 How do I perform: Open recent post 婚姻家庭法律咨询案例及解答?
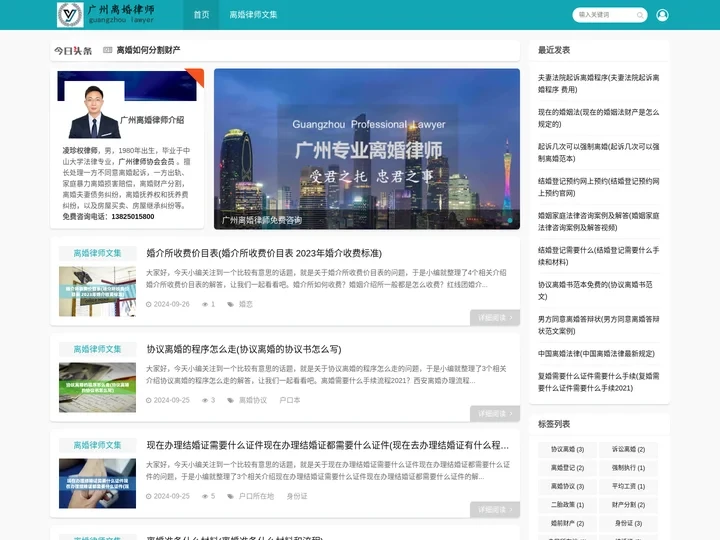599,221
